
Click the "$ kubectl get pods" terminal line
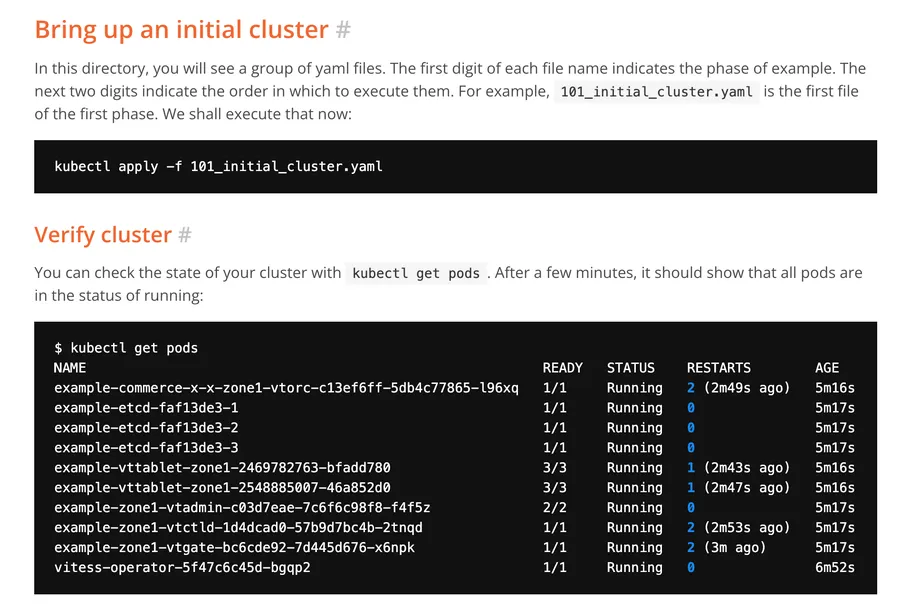126,348
